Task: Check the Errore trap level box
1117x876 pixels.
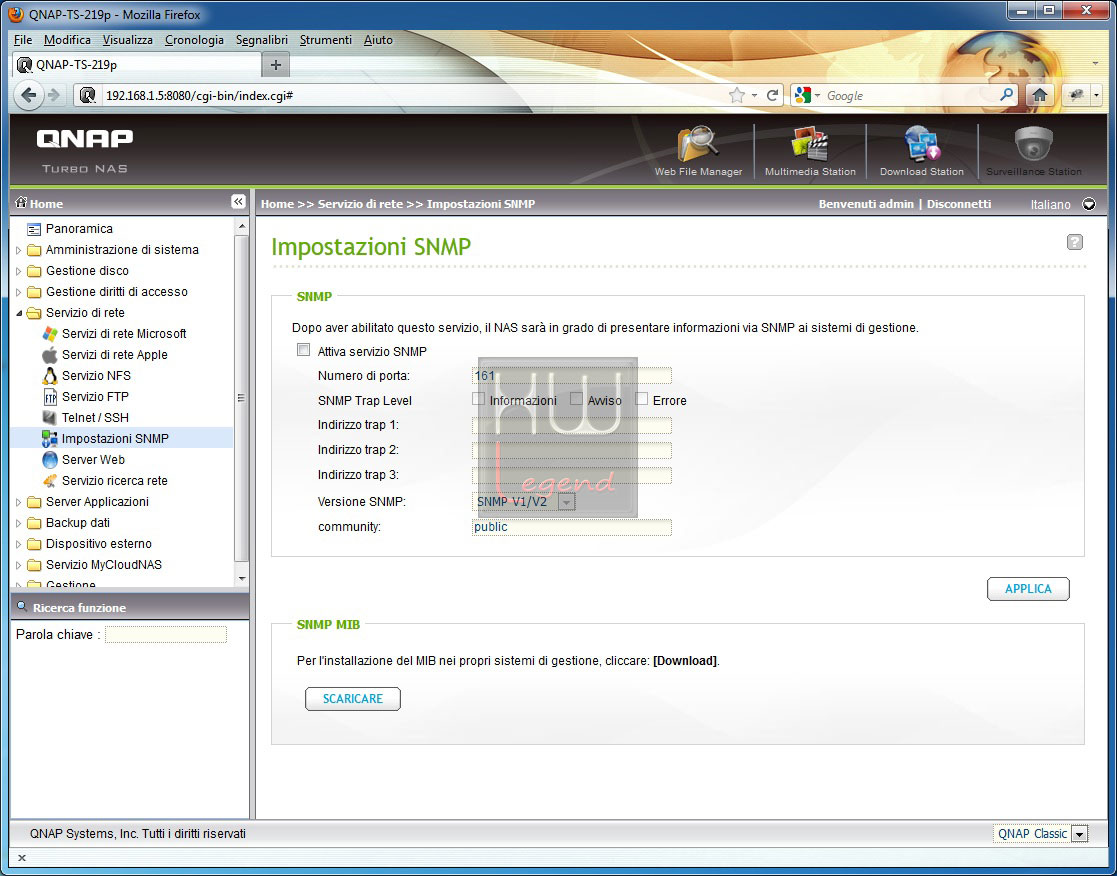Action: (642, 399)
